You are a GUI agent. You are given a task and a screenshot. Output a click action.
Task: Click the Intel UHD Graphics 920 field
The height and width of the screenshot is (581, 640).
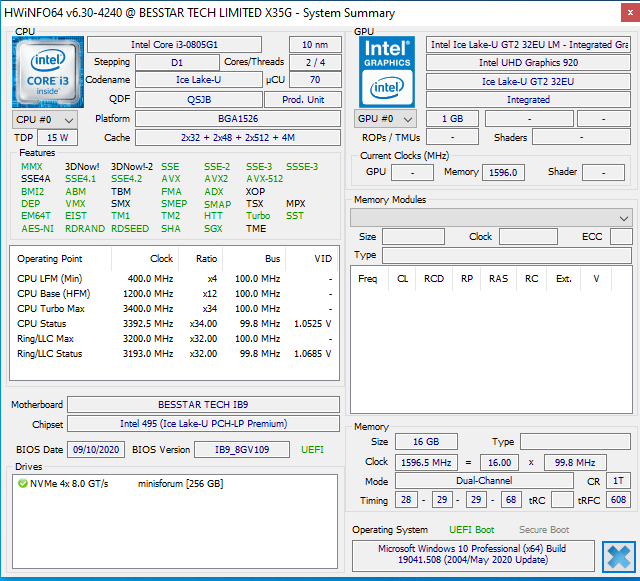pos(528,62)
